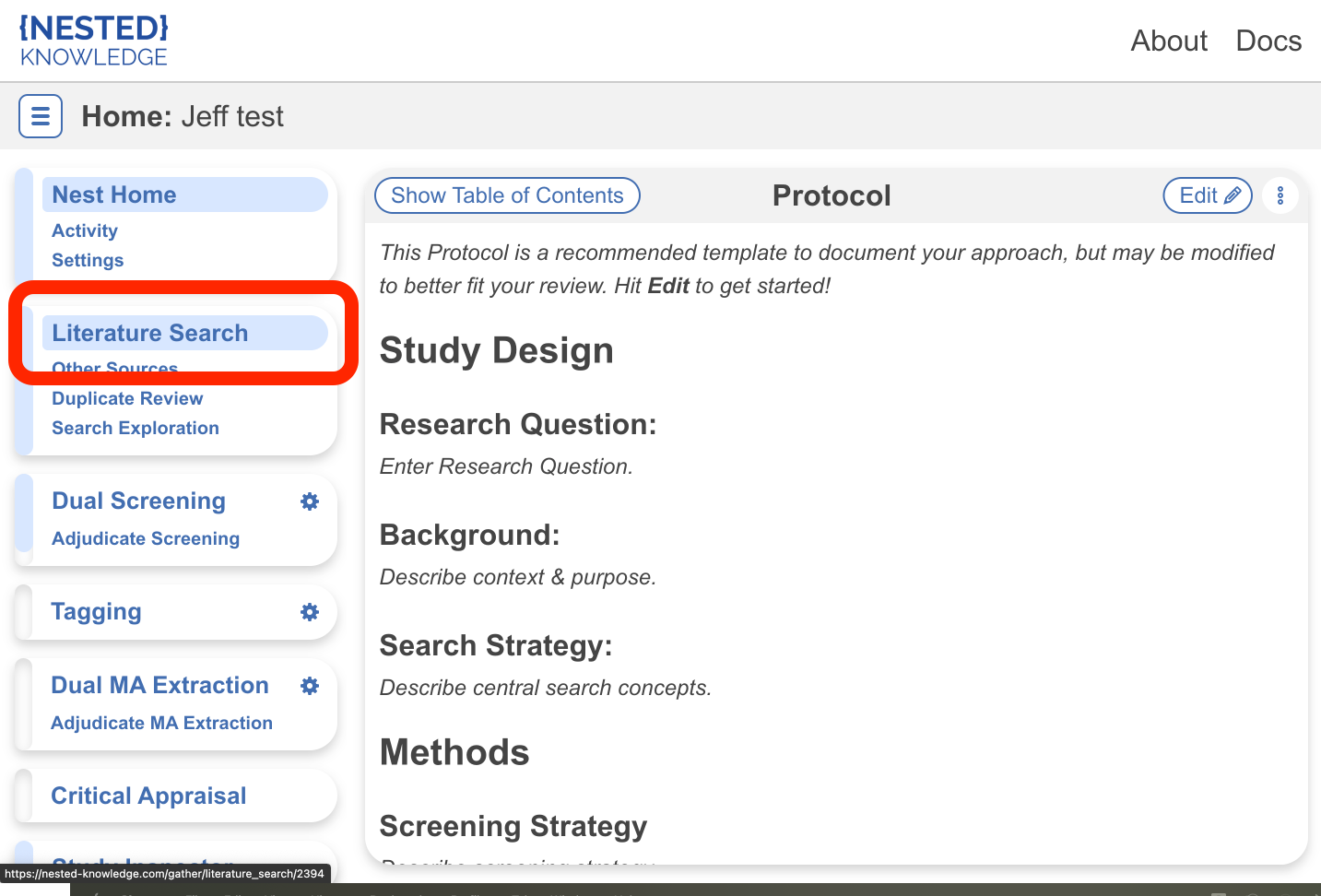This screenshot has width=1321, height=896.
Task: Click the Nested Knowledge logo
Action: [x=94, y=41]
